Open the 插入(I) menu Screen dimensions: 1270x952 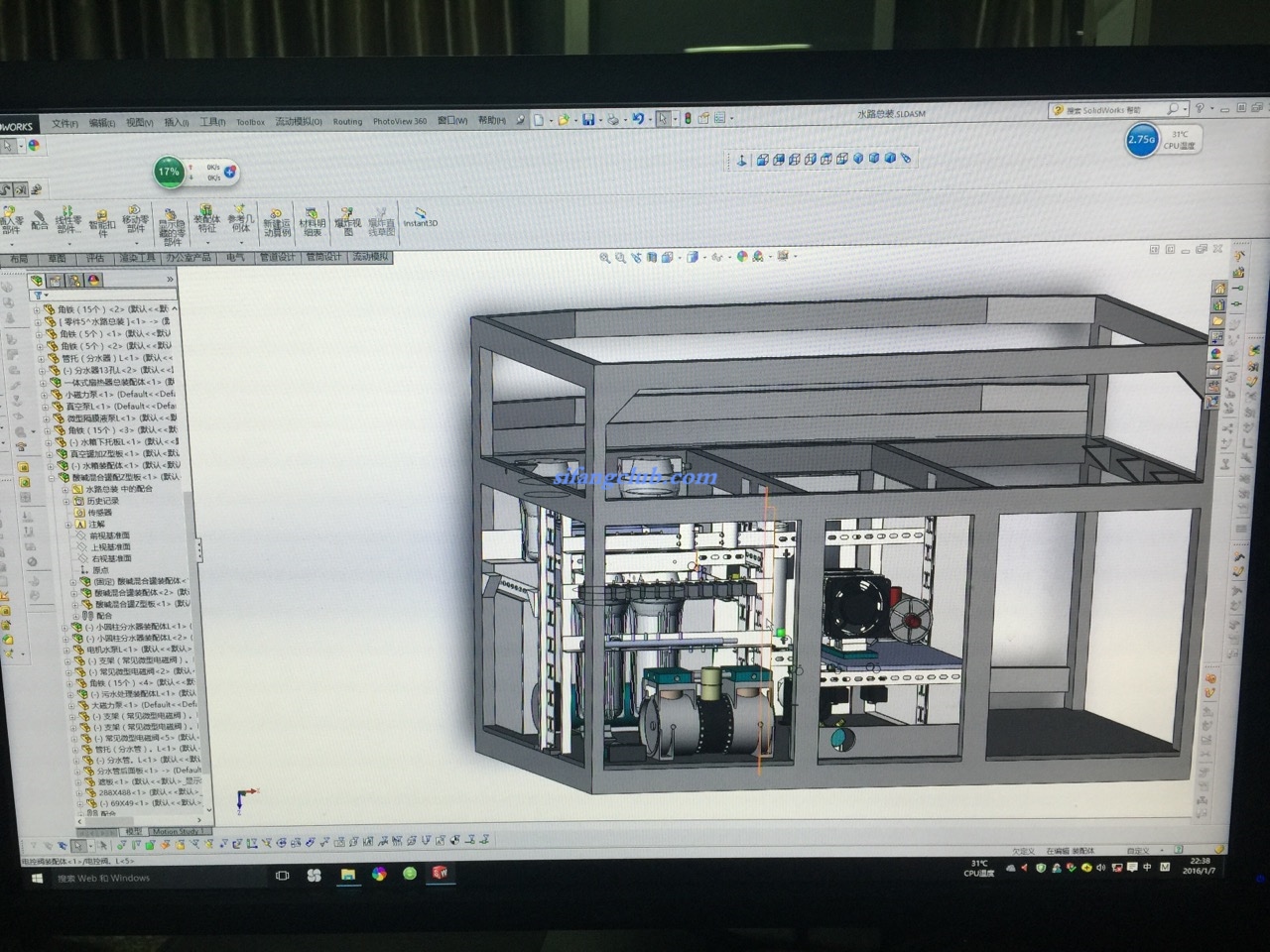(176, 123)
